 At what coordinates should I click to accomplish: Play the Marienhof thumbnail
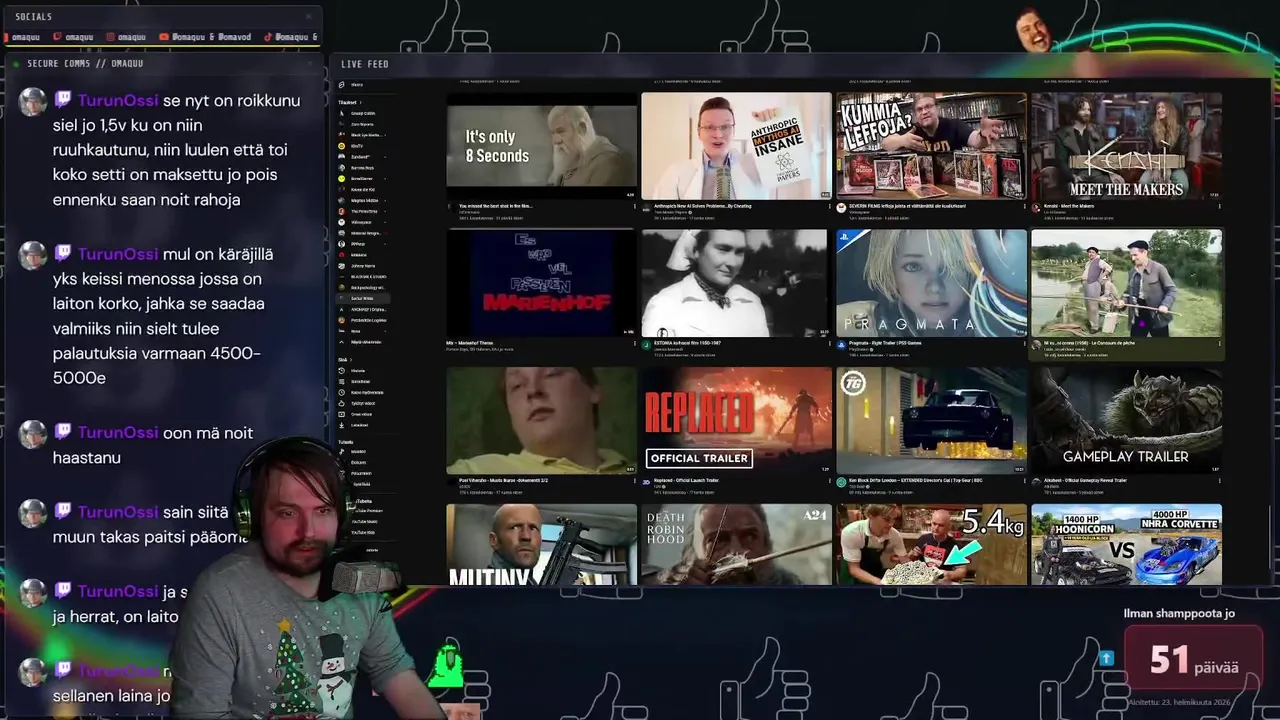pyautogui.click(x=541, y=283)
